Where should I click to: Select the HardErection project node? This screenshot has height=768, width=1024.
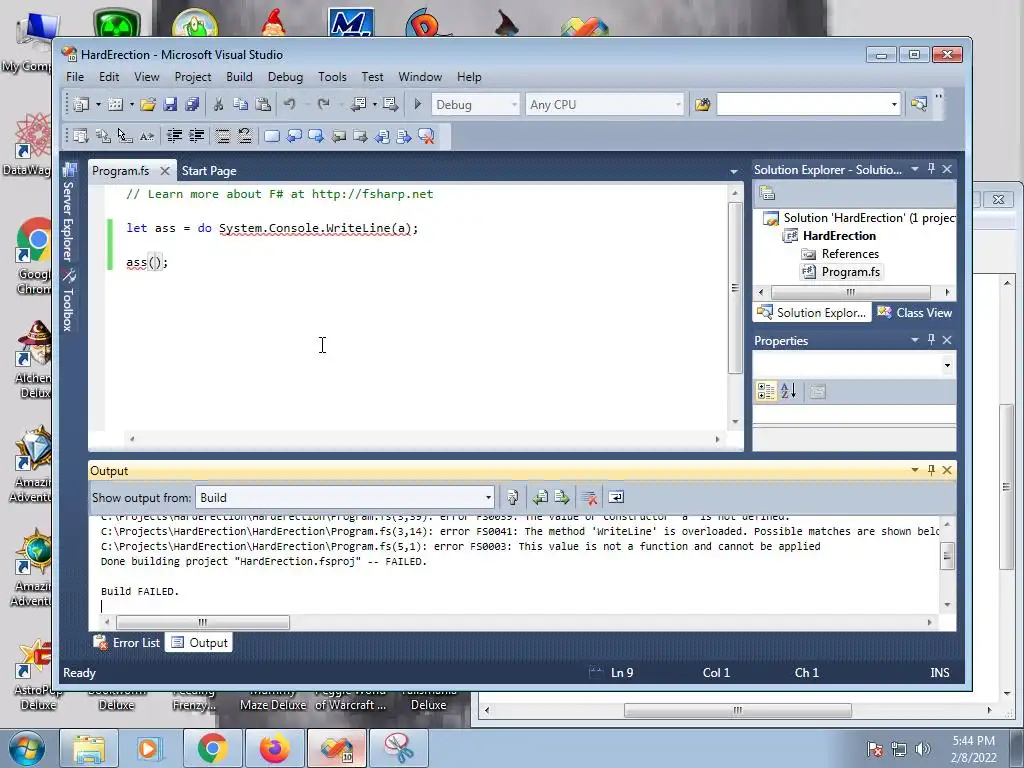[x=839, y=236]
